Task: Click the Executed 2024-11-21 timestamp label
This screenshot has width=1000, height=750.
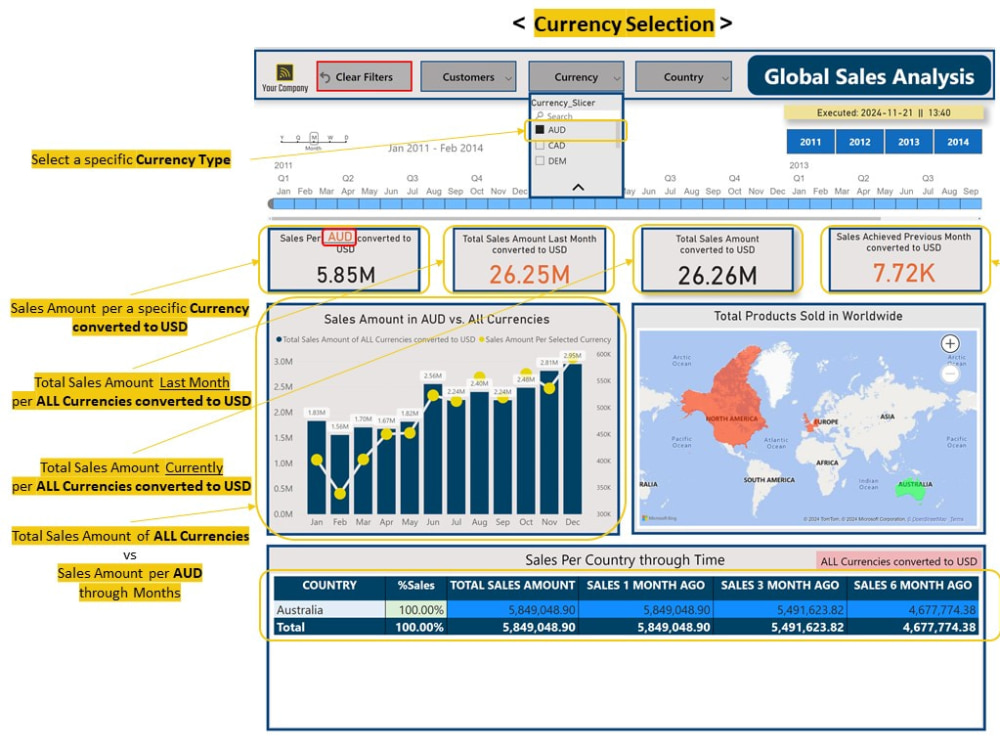Action: click(x=884, y=113)
